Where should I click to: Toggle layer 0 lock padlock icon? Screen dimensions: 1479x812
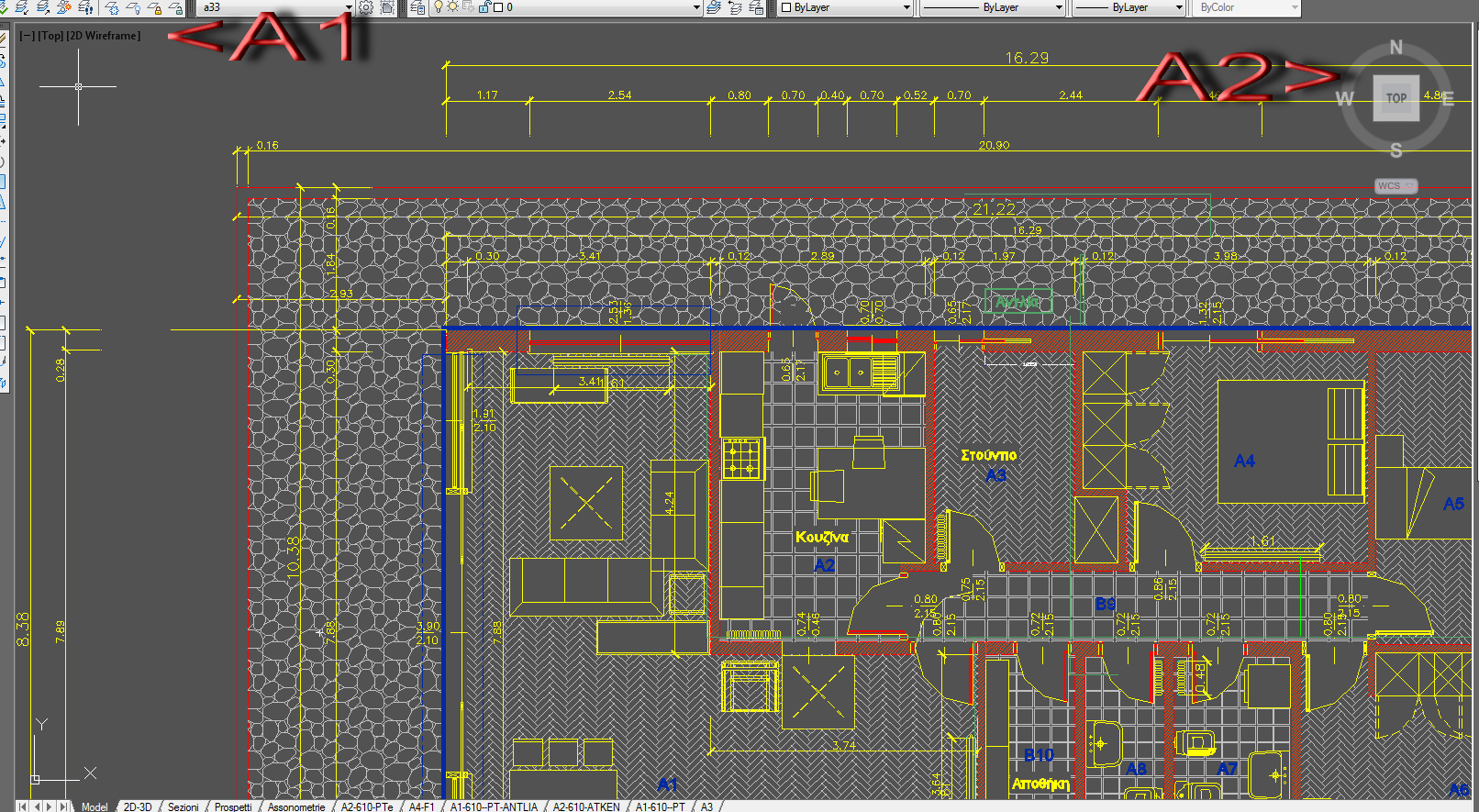(483, 7)
